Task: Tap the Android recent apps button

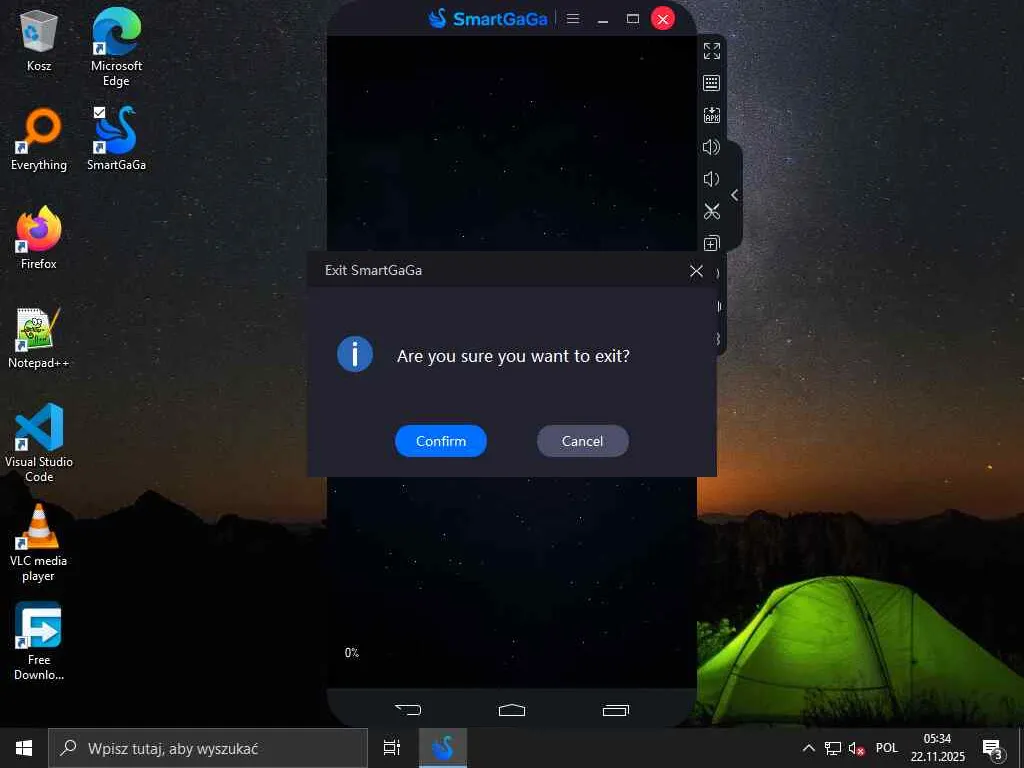Action: 616,710
